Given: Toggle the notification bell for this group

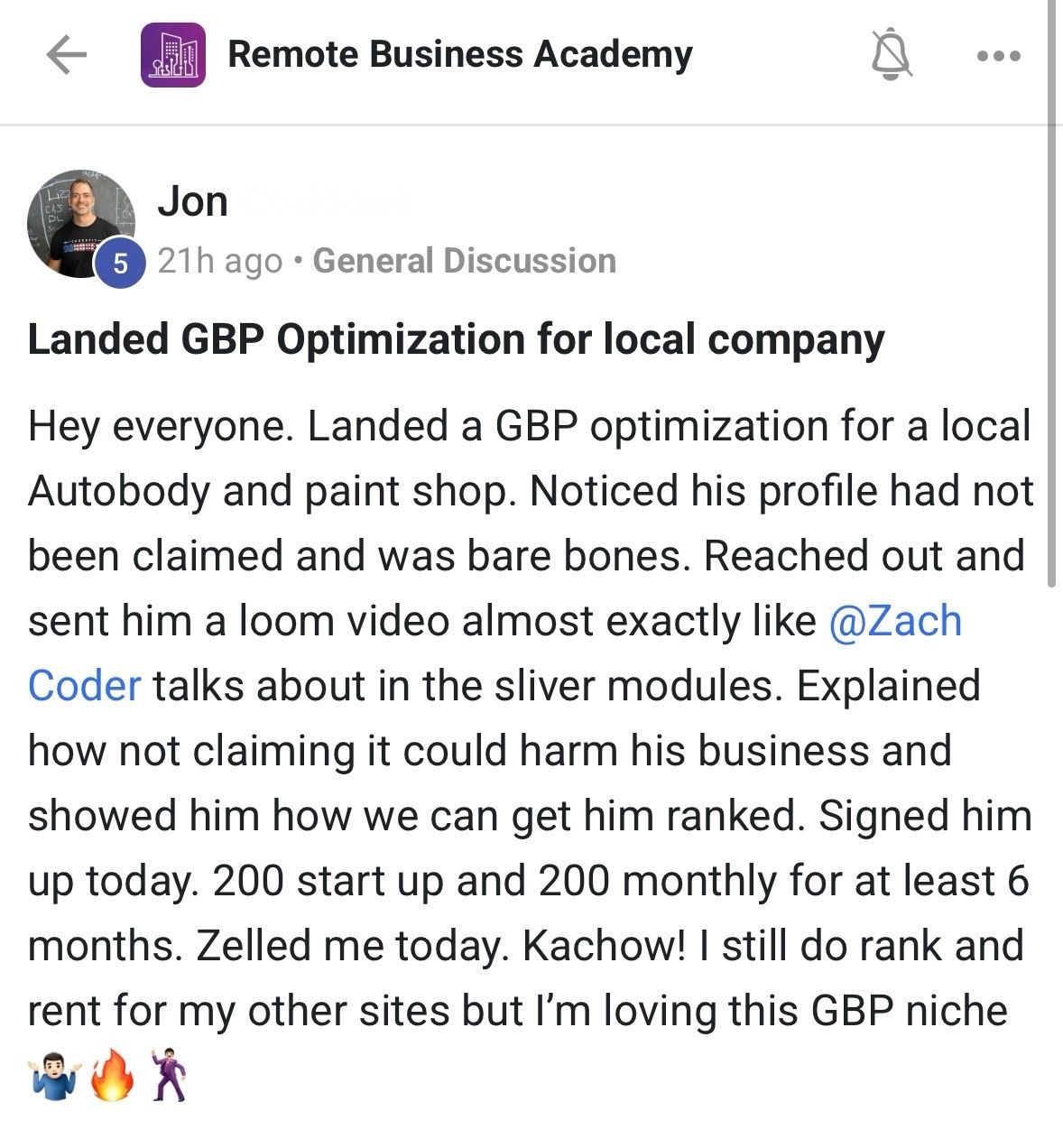Looking at the screenshot, I should [x=891, y=55].
